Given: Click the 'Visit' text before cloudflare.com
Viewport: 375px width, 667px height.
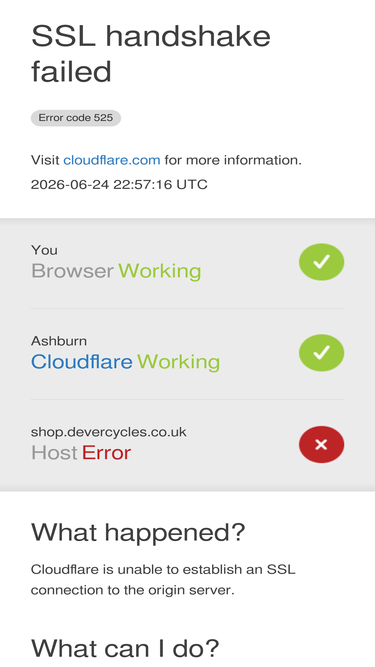Looking at the screenshot, I should tap(45, 160).
